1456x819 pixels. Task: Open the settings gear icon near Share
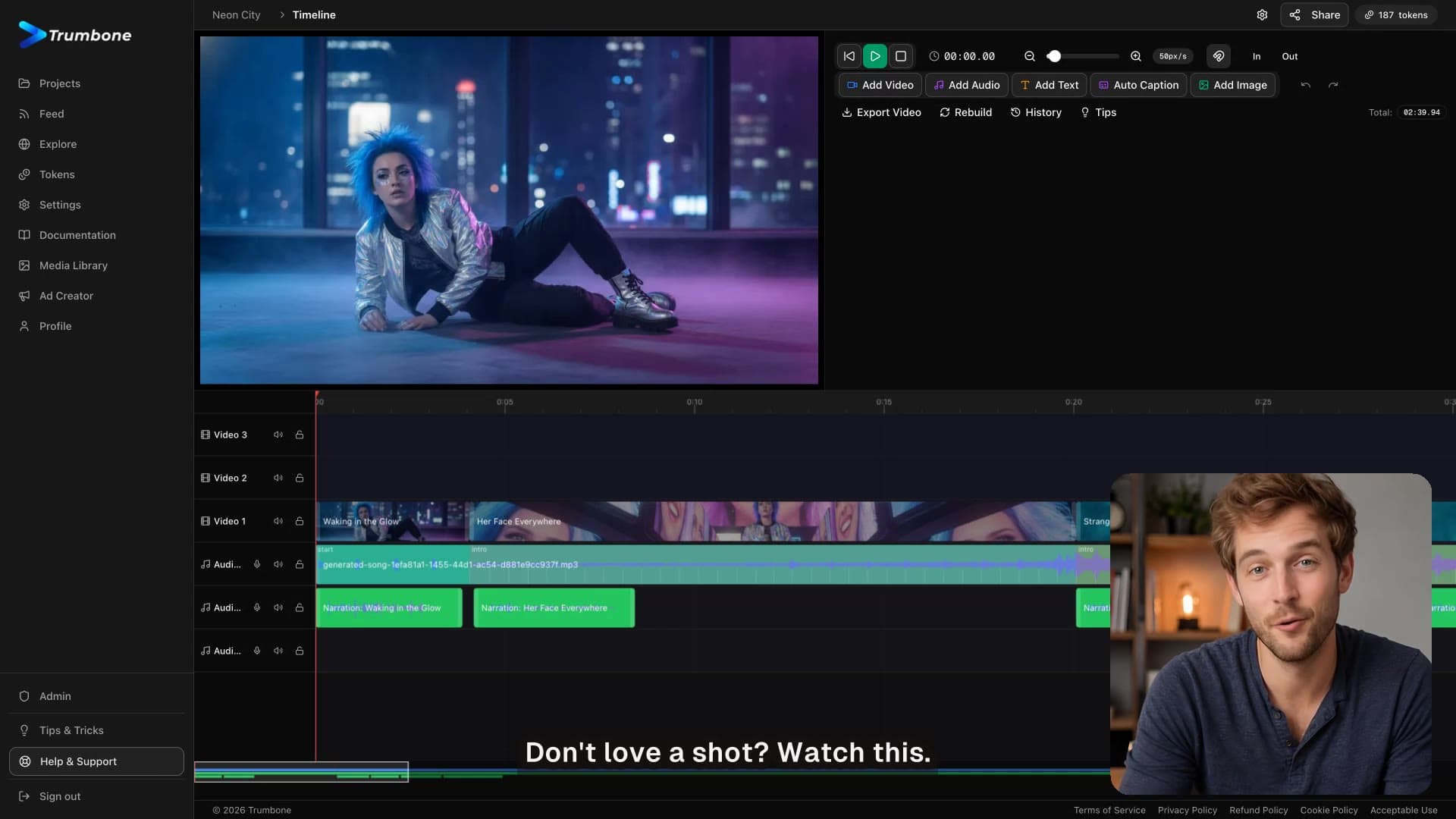pyautogui.click(x=1262, y=15)
